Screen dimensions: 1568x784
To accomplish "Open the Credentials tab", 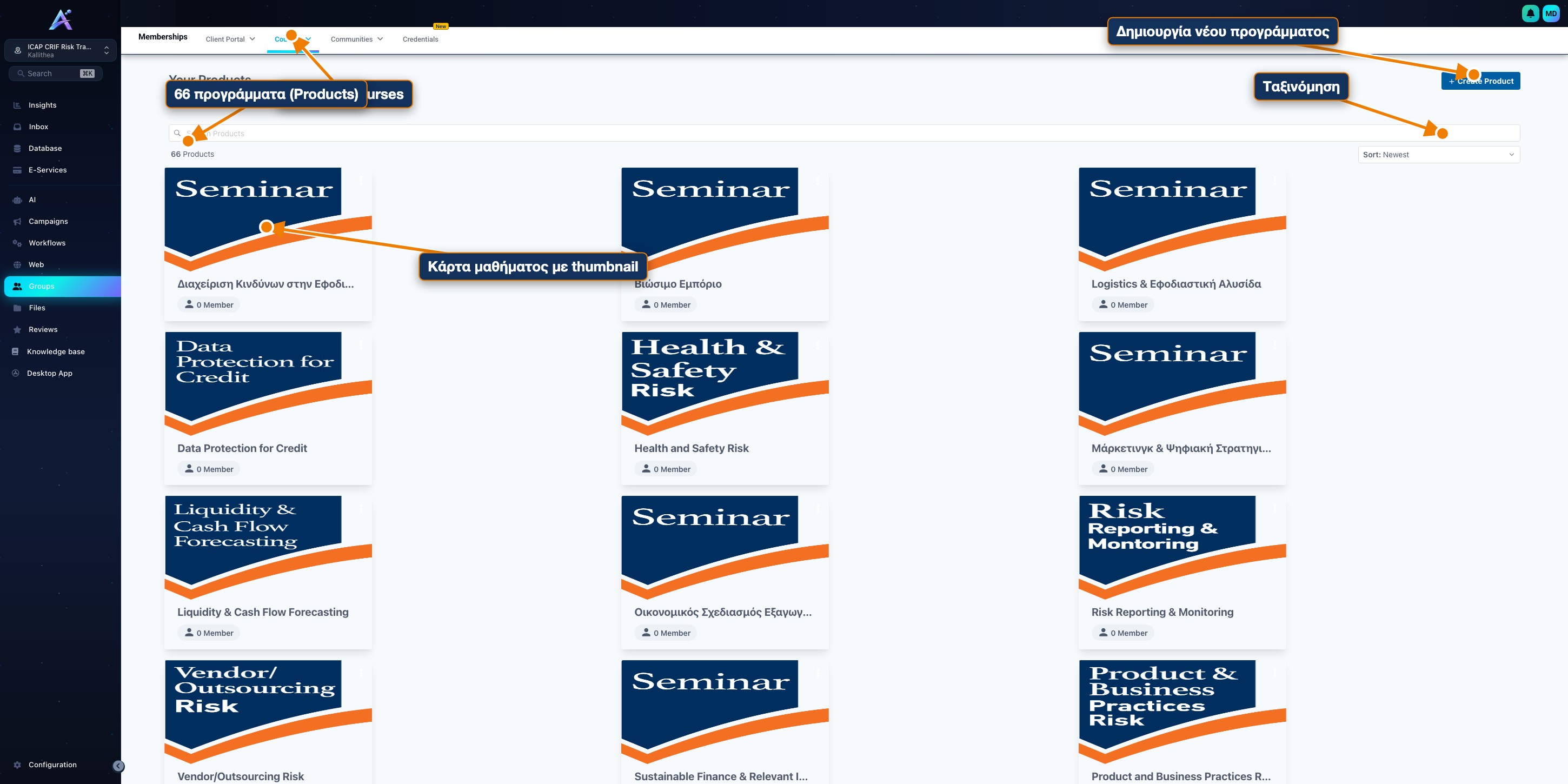I will (420, 39).
